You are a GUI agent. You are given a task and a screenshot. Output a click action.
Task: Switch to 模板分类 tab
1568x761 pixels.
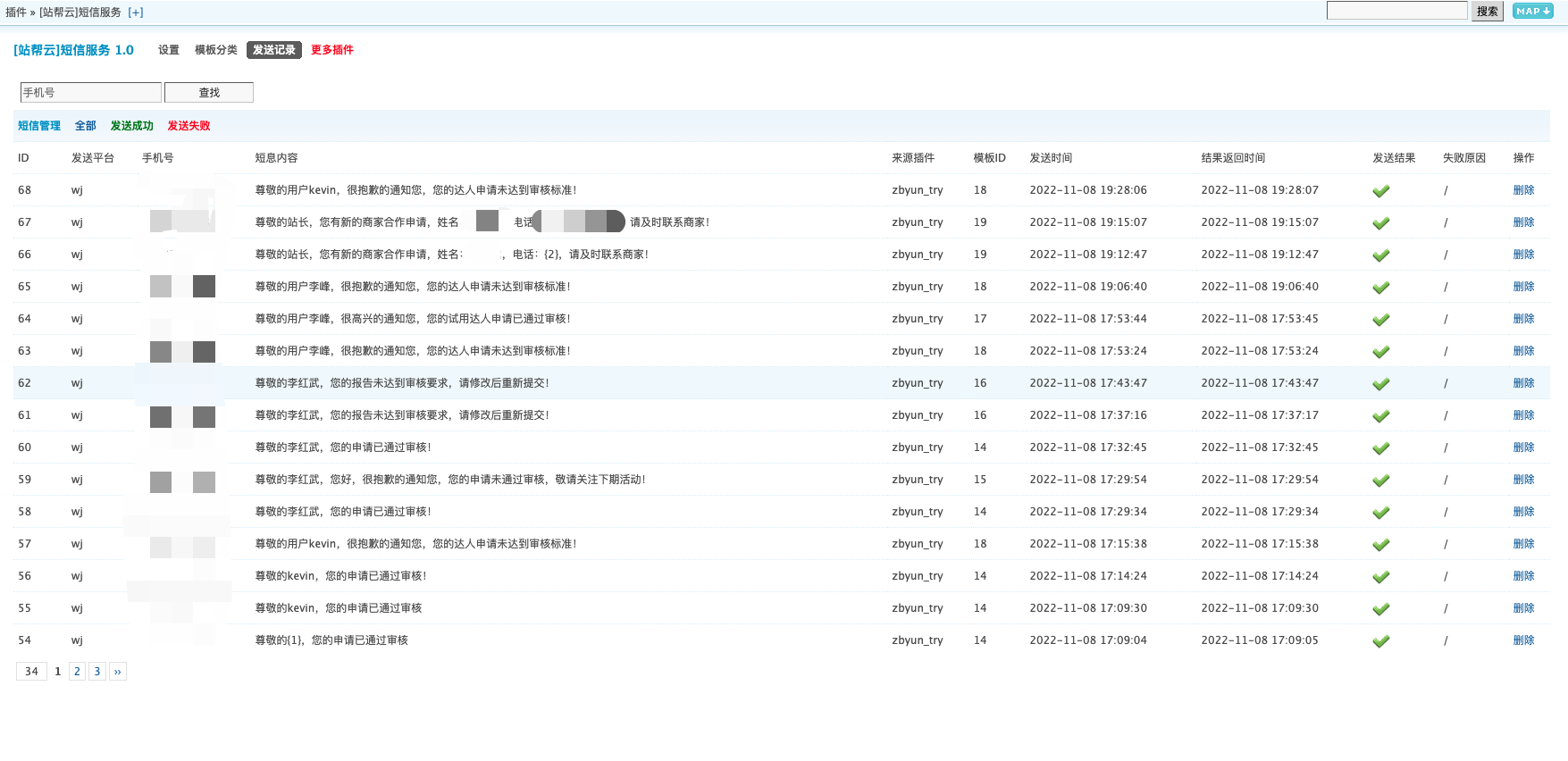[x=216, y=50]
